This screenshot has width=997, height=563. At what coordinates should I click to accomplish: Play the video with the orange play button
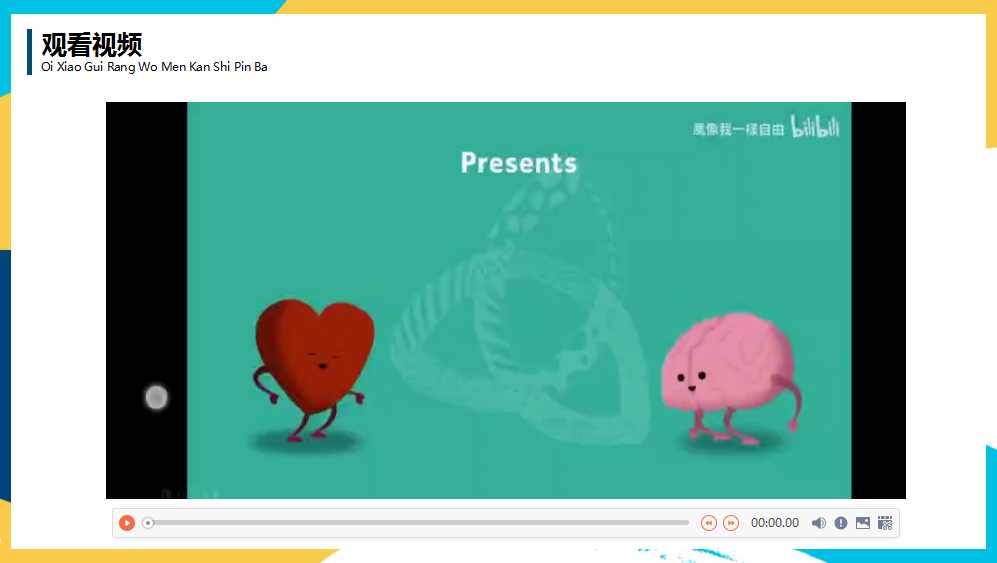coord(127,523)
